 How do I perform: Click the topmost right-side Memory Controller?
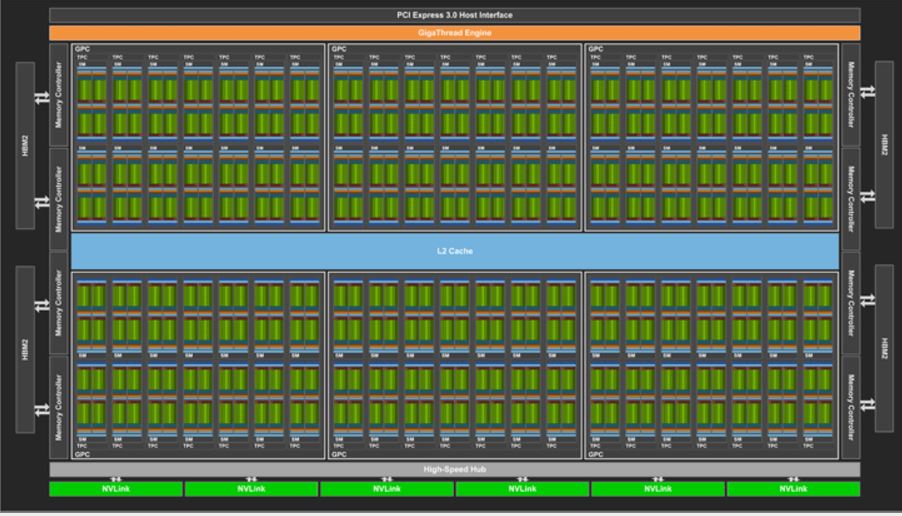tap(851, 95)
